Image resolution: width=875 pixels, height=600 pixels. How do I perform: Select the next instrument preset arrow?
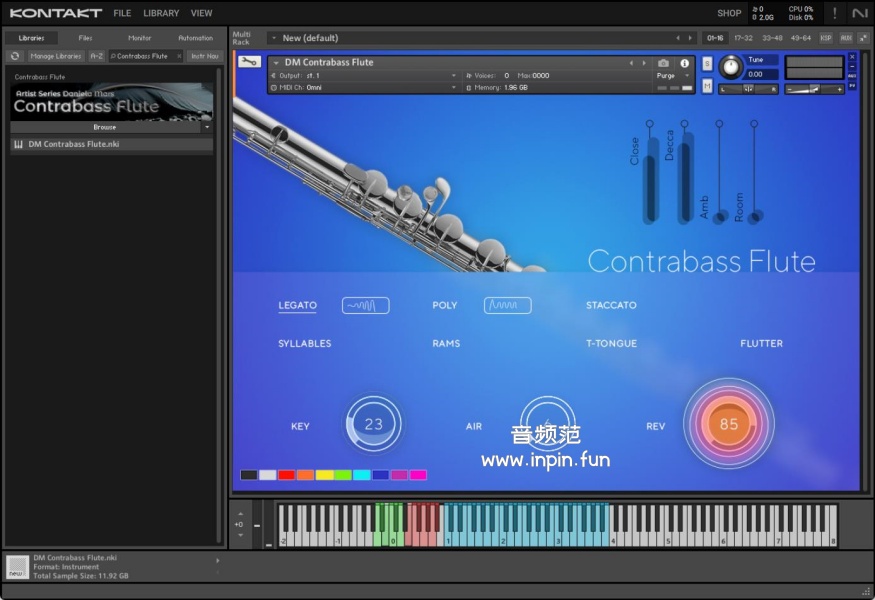click(643, 63)
